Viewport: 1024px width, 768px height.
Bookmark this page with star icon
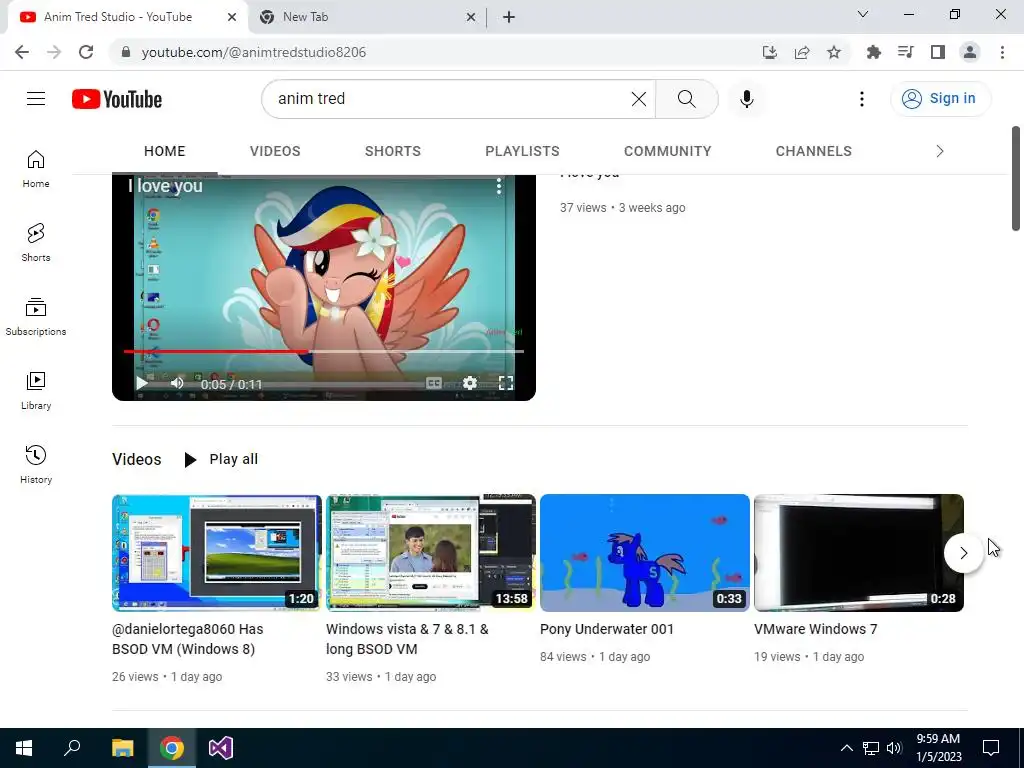[834, 52]
